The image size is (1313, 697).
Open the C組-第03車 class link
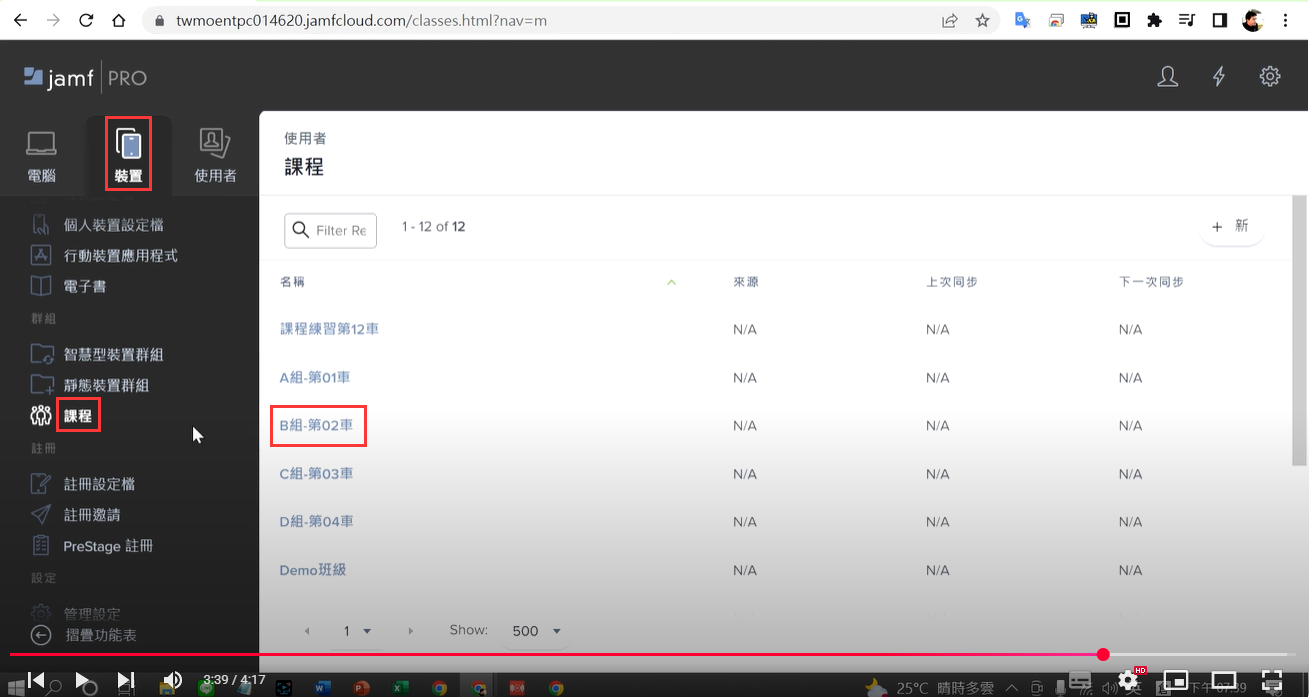pyautogui.click(x=316, y=473)
